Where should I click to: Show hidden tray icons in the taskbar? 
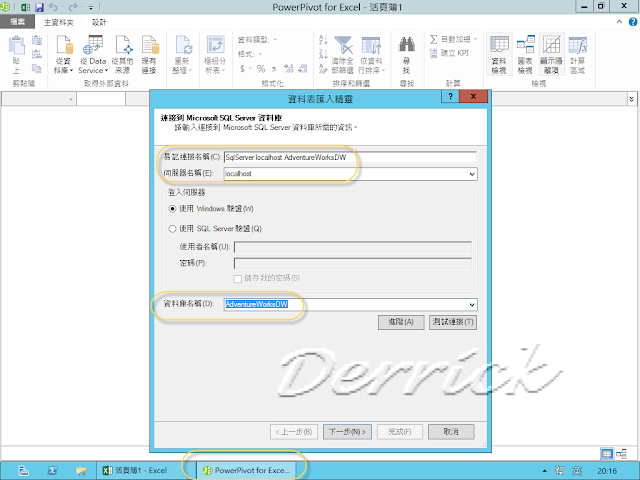coord(544,471)
